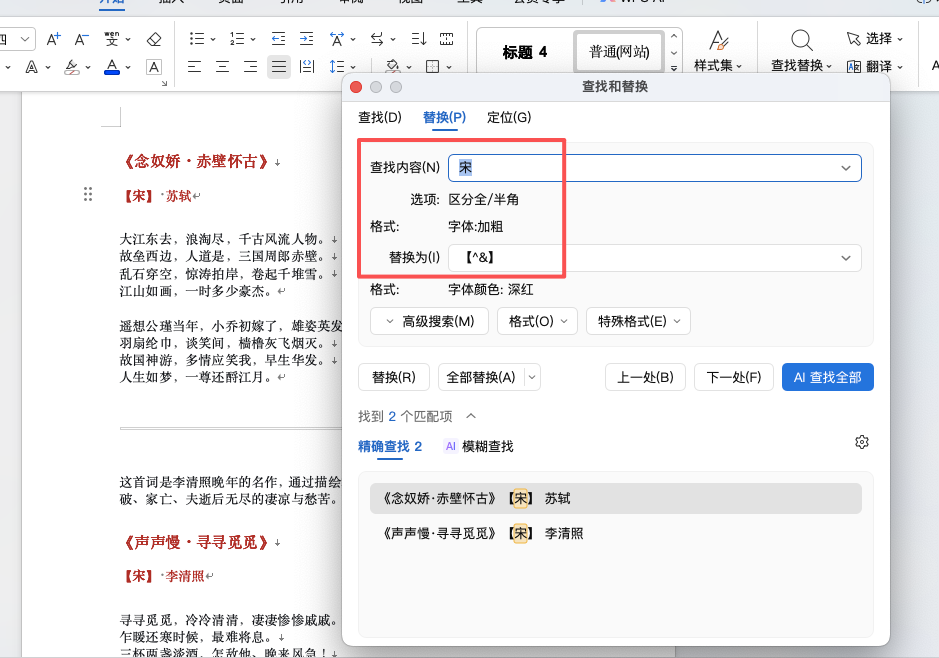Click the Translate (翻译) tool

(874, 66)
